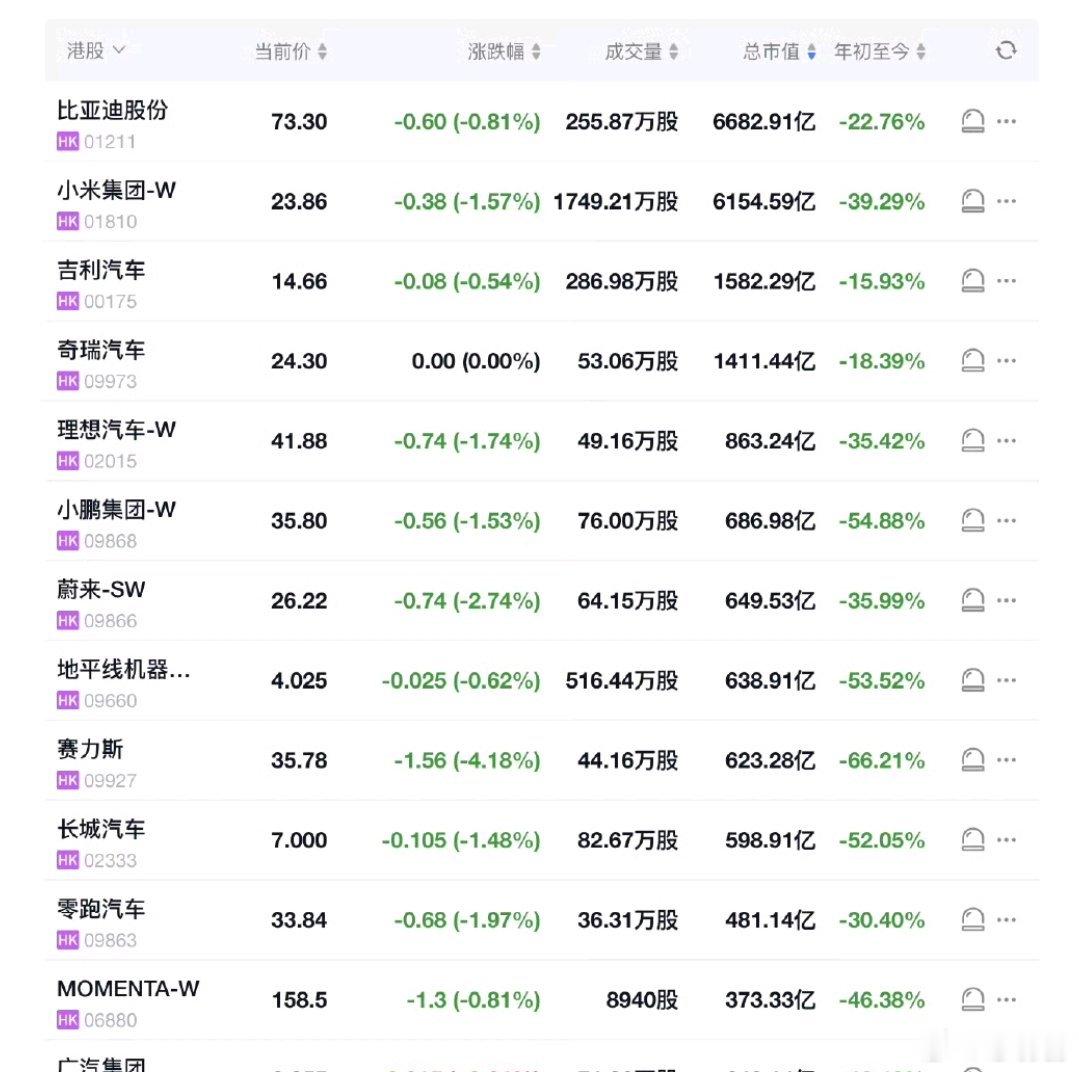Screen dimensions: 1079x1072
Task: Click stock code 01211
Action: click(109, 142)
